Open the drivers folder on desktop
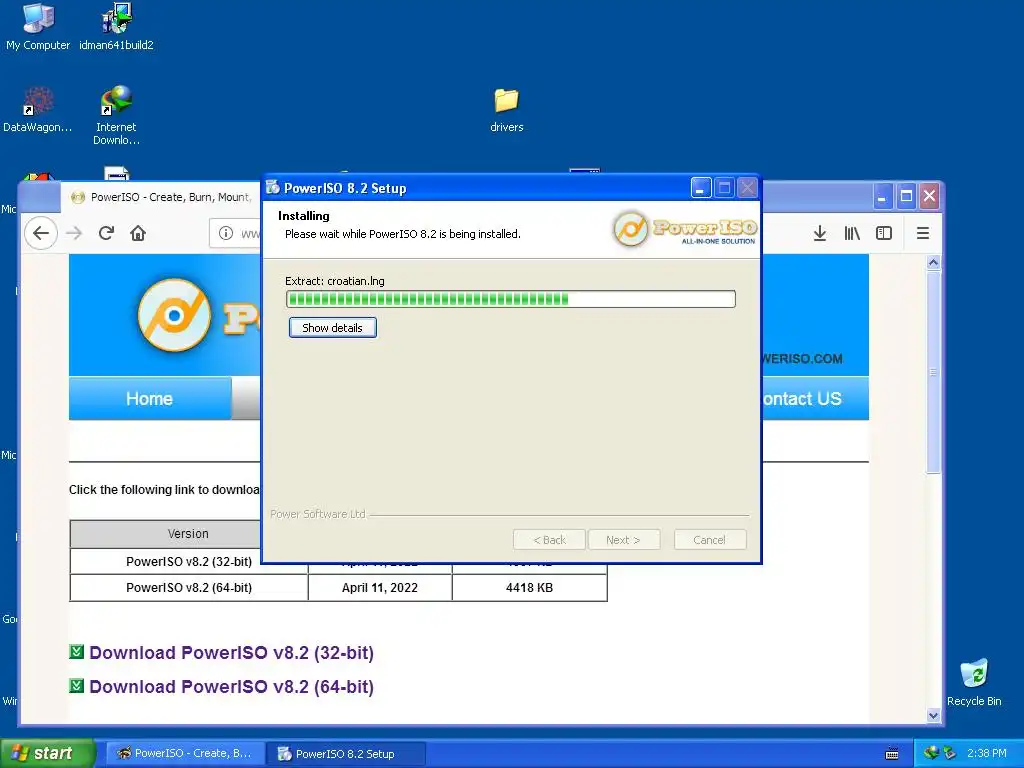Viewport: 1024px width, 768px height. pyautogui.click(x=507, y=109)
